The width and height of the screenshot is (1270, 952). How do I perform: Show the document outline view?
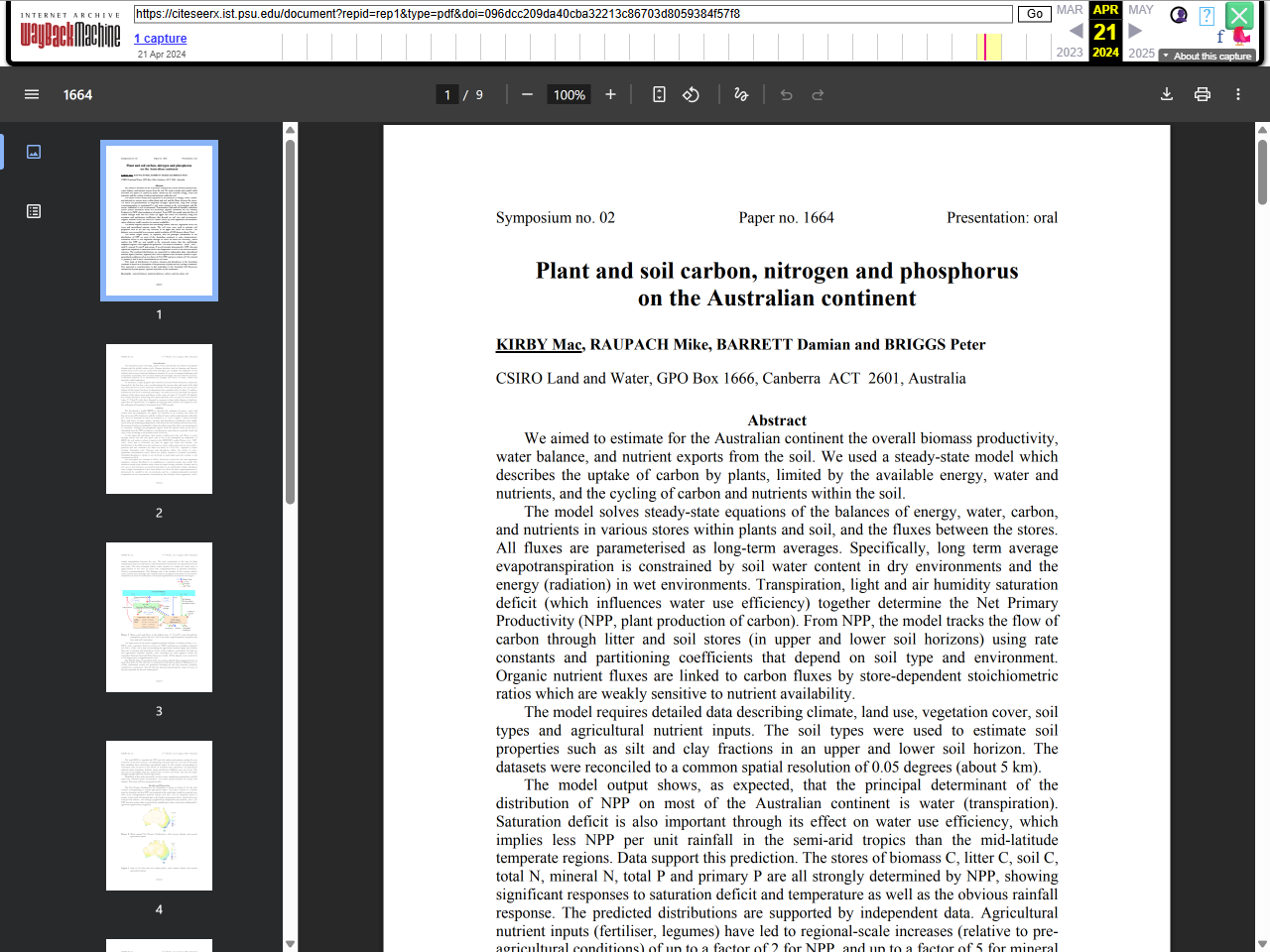point(34,211)
